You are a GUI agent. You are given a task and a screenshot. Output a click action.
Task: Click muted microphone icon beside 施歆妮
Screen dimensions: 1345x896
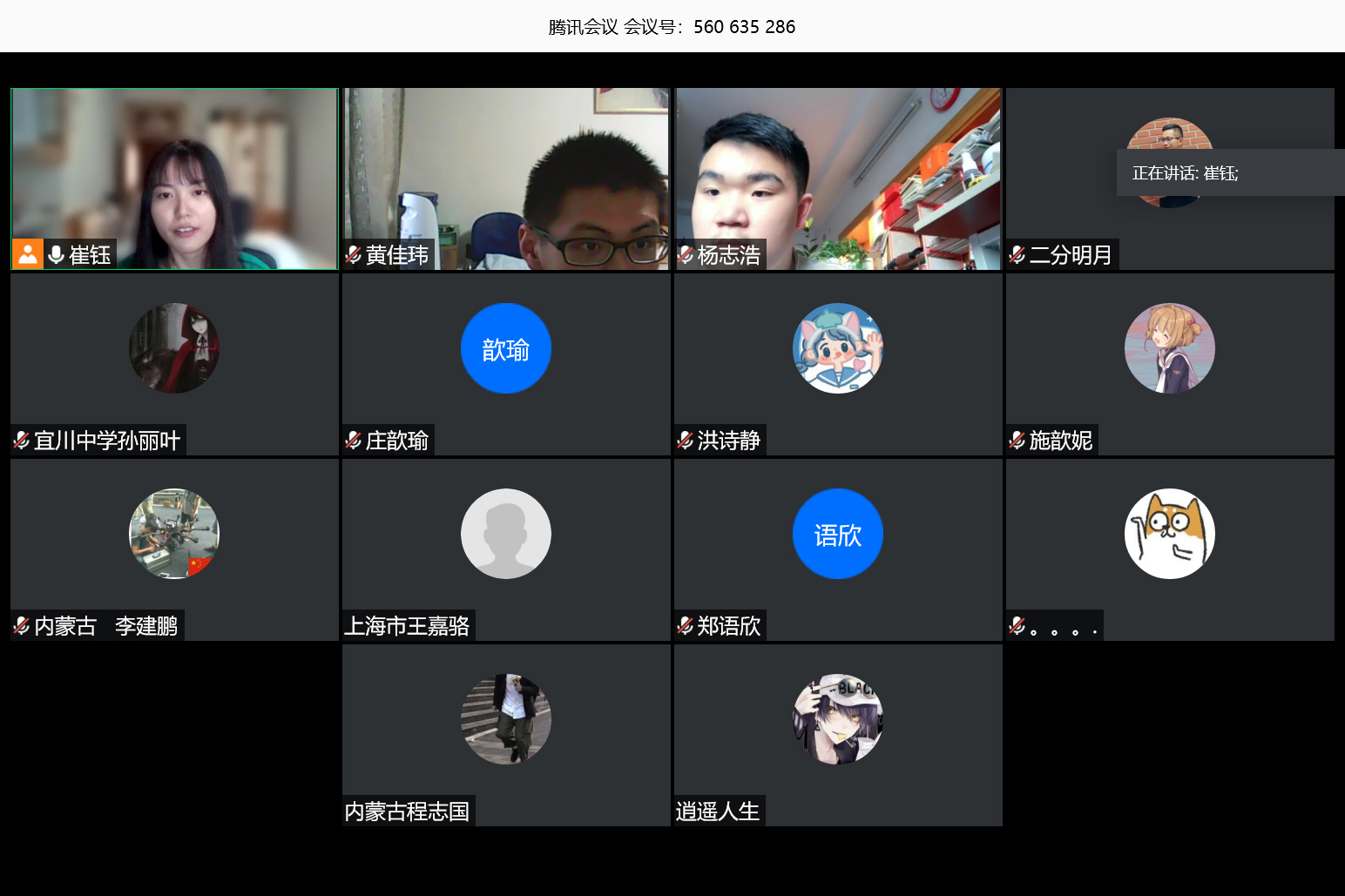coord(1017,441)
